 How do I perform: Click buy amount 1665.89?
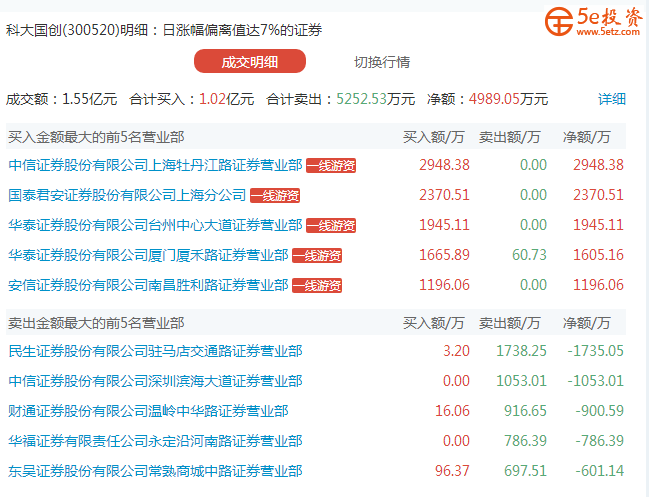[x=444, y=255]
